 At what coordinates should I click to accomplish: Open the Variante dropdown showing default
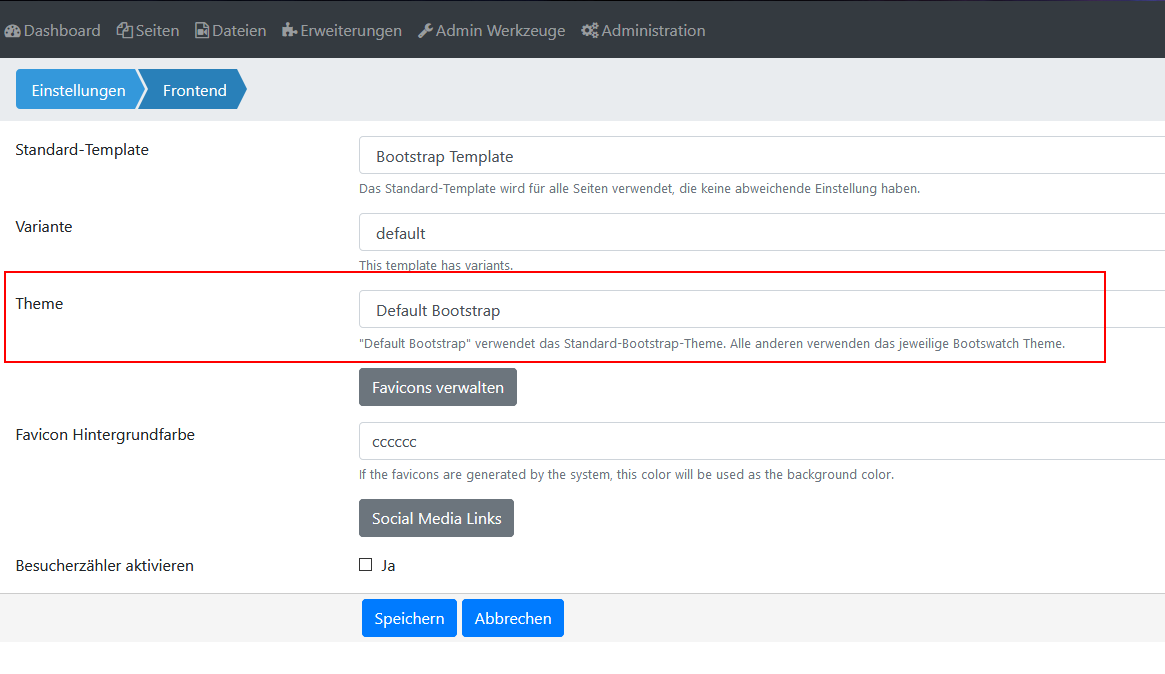762,233
